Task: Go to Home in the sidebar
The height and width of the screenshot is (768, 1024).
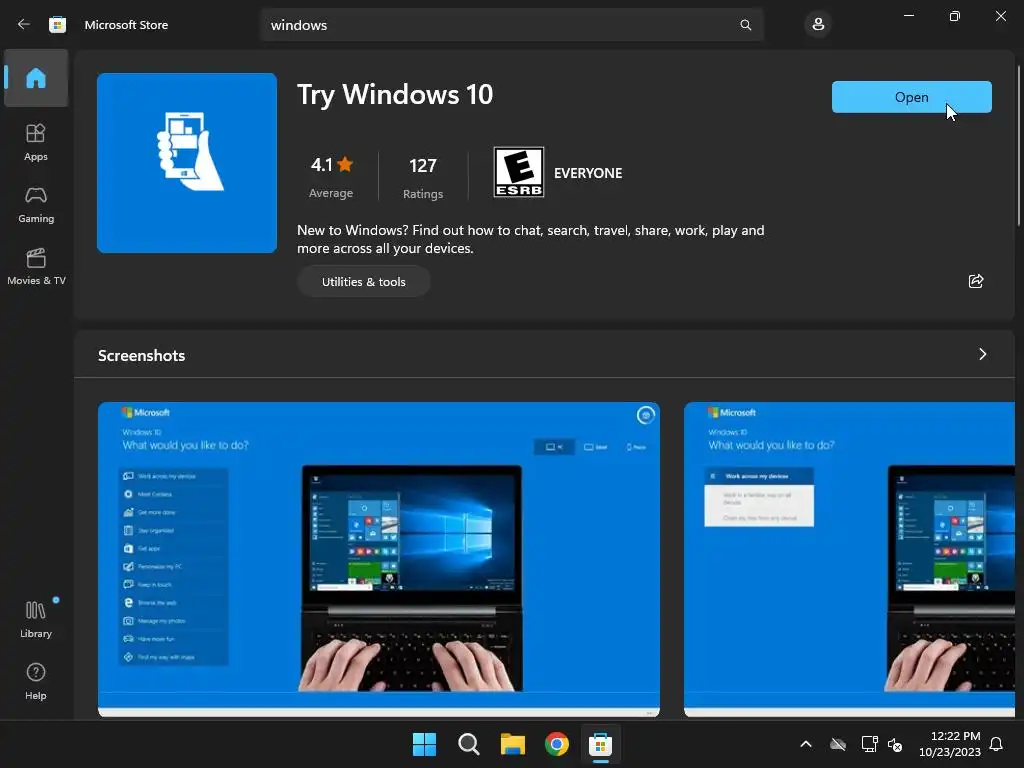Action: 36,78
